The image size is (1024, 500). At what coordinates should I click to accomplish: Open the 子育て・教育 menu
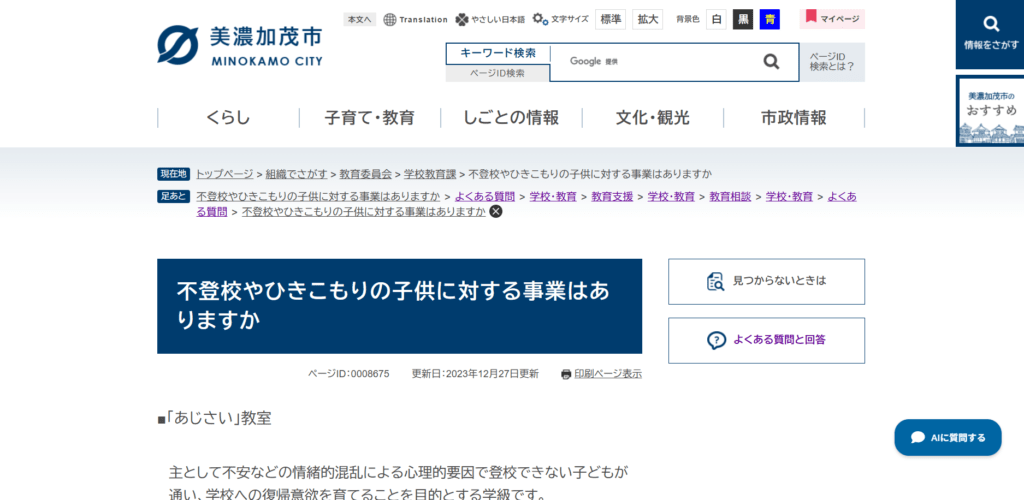[370, 118]
